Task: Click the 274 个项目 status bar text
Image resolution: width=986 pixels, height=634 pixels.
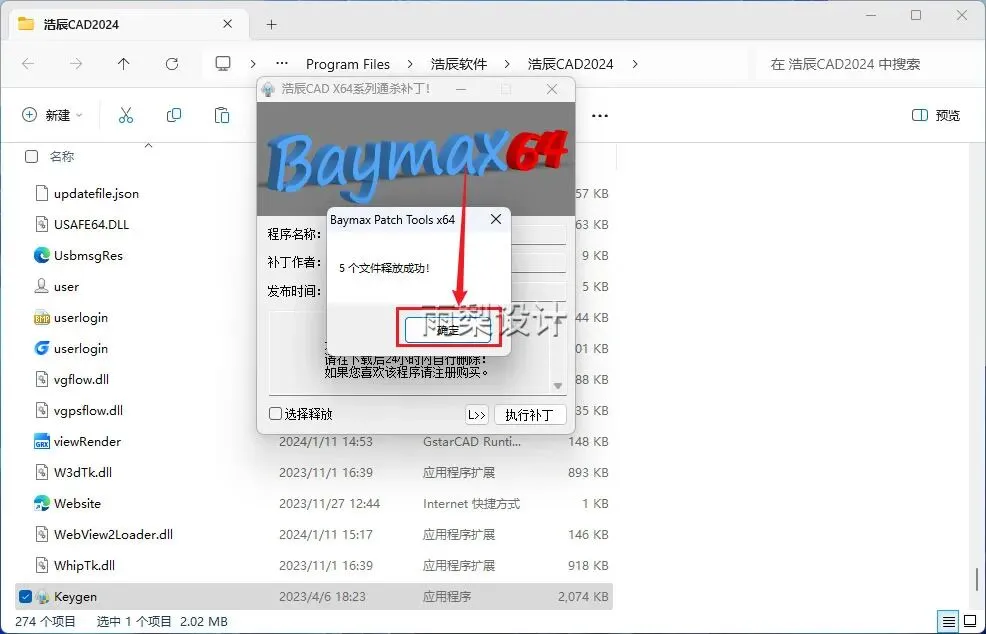Action: [45, 621]
